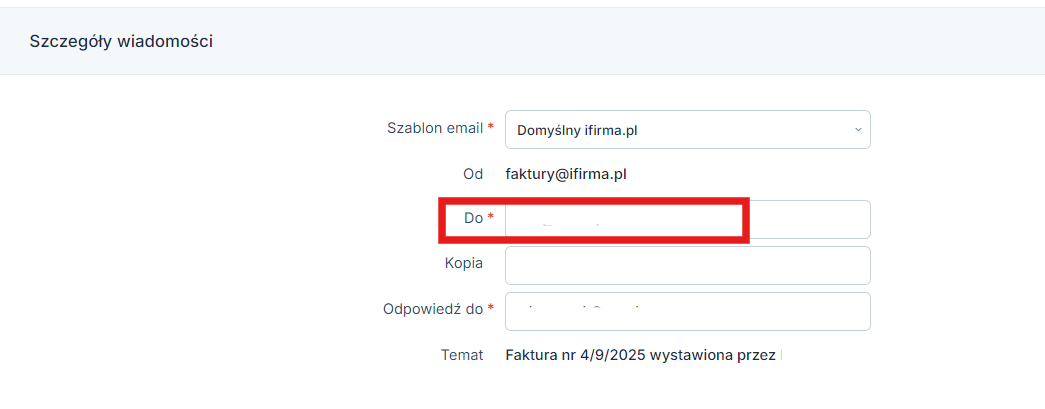This screenshot has width=1045, height=409.
Task: Click the Odpowiedź do field label
Action: pyautogui.click(x=433, y=309)
